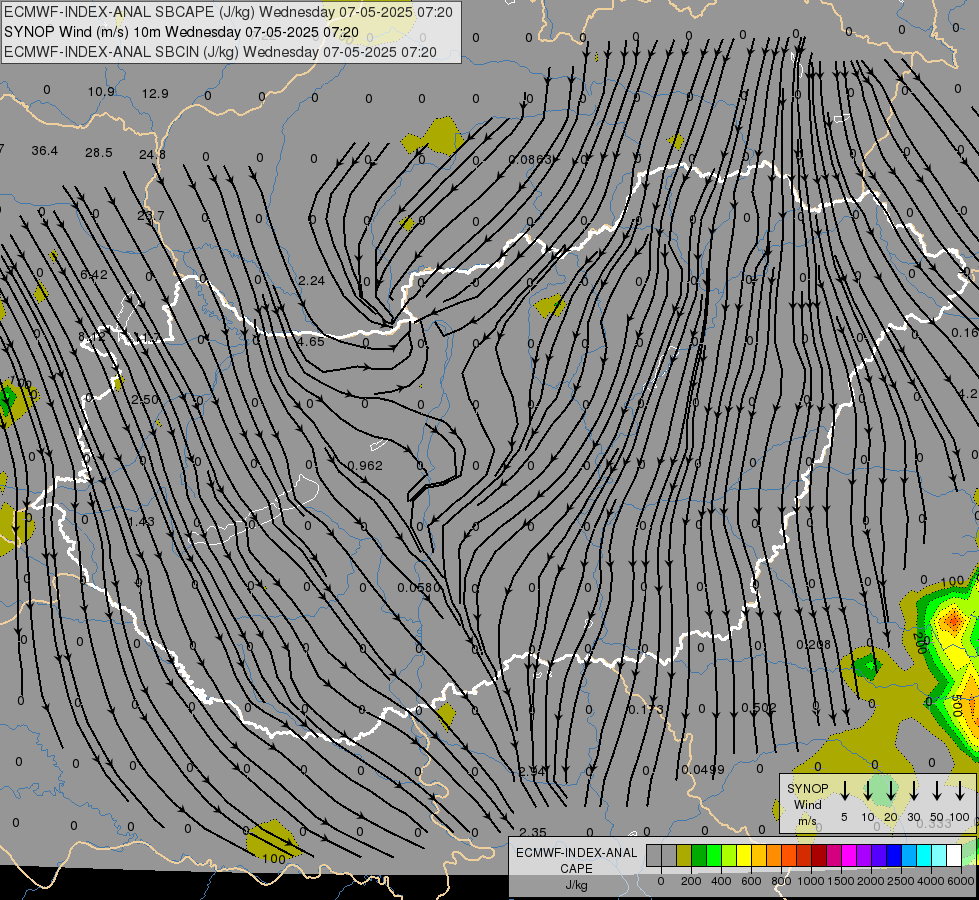Click the wind legend arrow above 5
The height and width of the screenshot is (900, 979).
click(x=844, y=790)
